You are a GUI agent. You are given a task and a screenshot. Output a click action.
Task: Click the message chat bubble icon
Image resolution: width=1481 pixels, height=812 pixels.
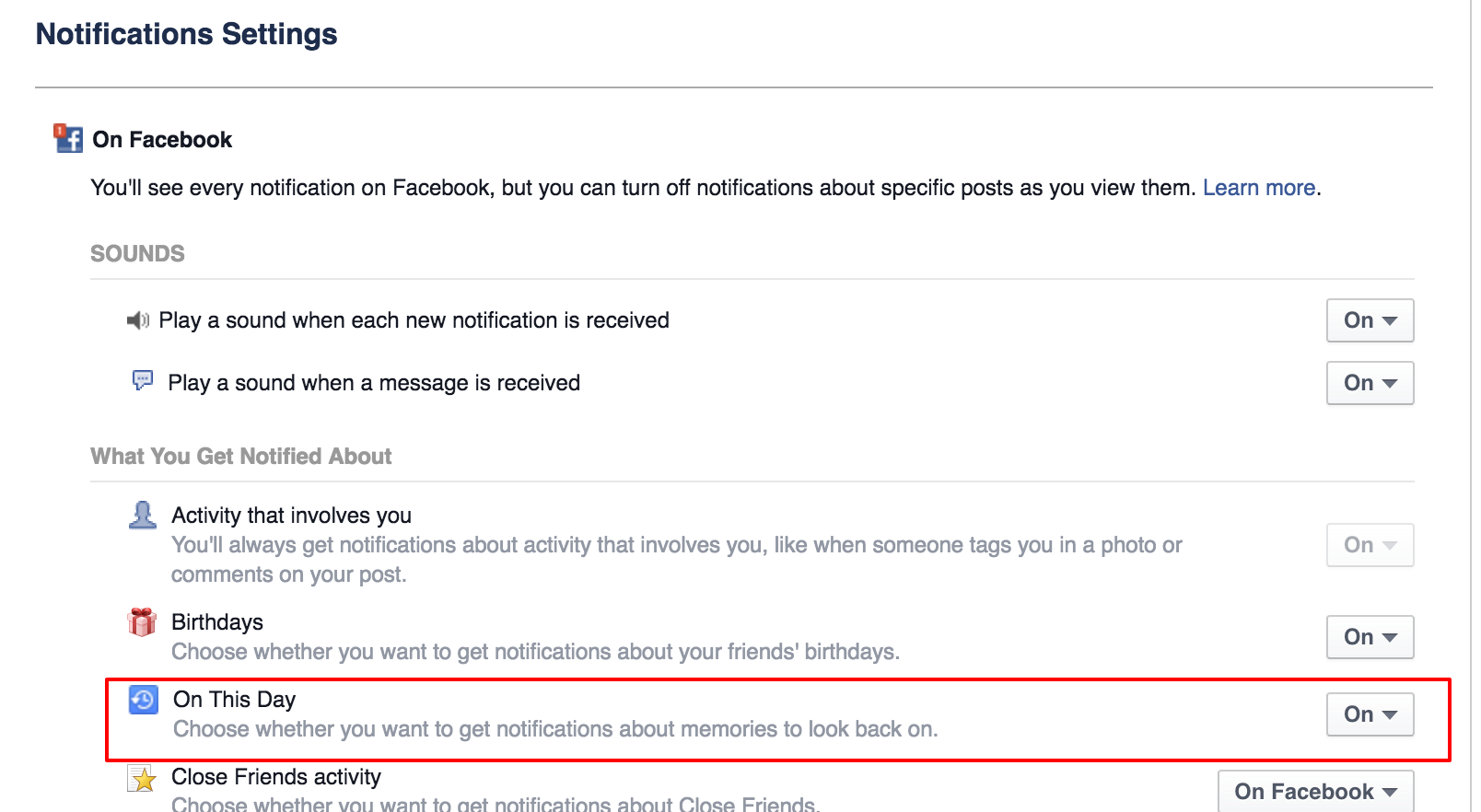143,380
